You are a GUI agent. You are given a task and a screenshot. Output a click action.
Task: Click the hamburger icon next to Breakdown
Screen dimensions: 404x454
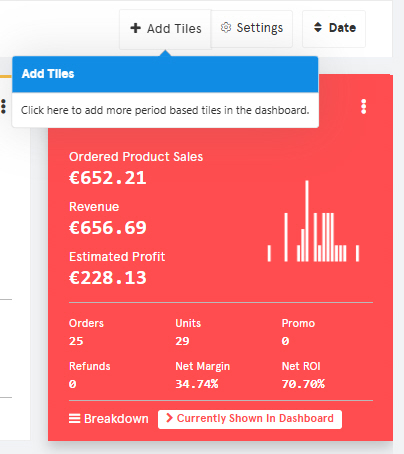coord(75,418)
